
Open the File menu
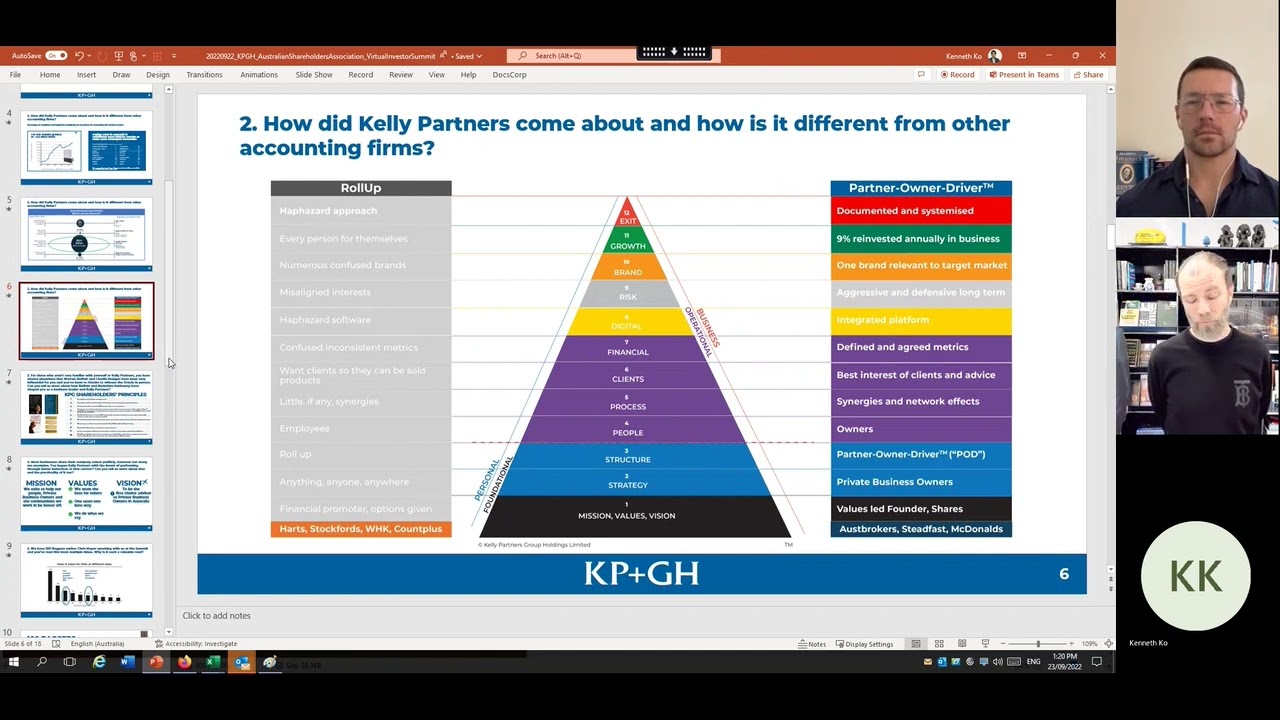coord(15,75)
